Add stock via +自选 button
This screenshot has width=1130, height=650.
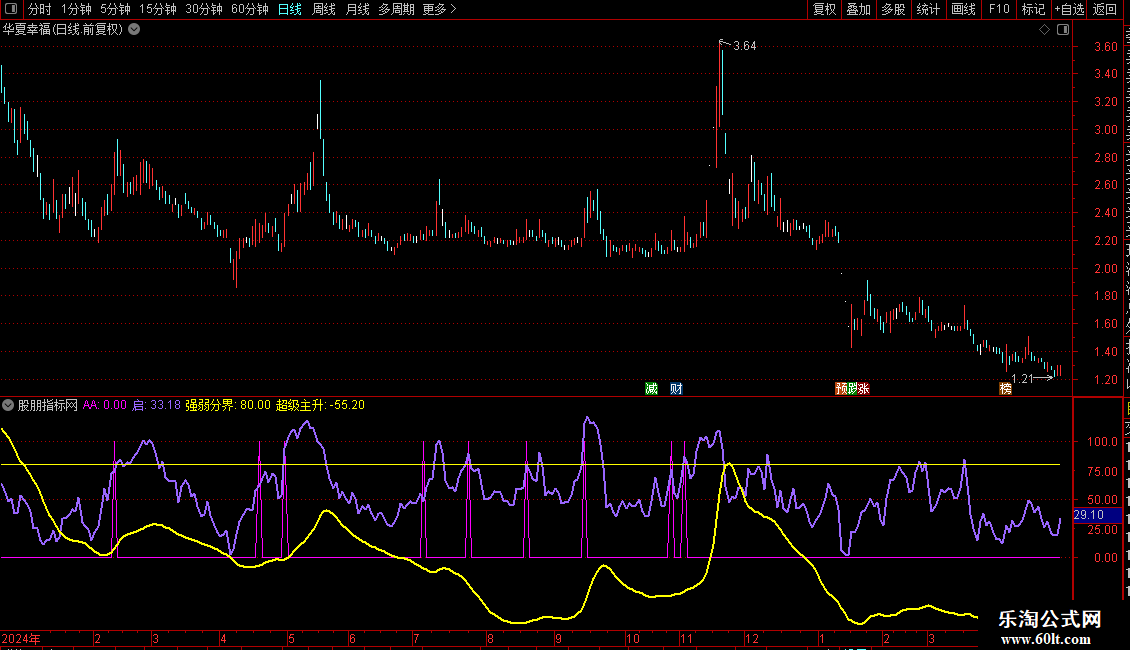coord(1069,9)
